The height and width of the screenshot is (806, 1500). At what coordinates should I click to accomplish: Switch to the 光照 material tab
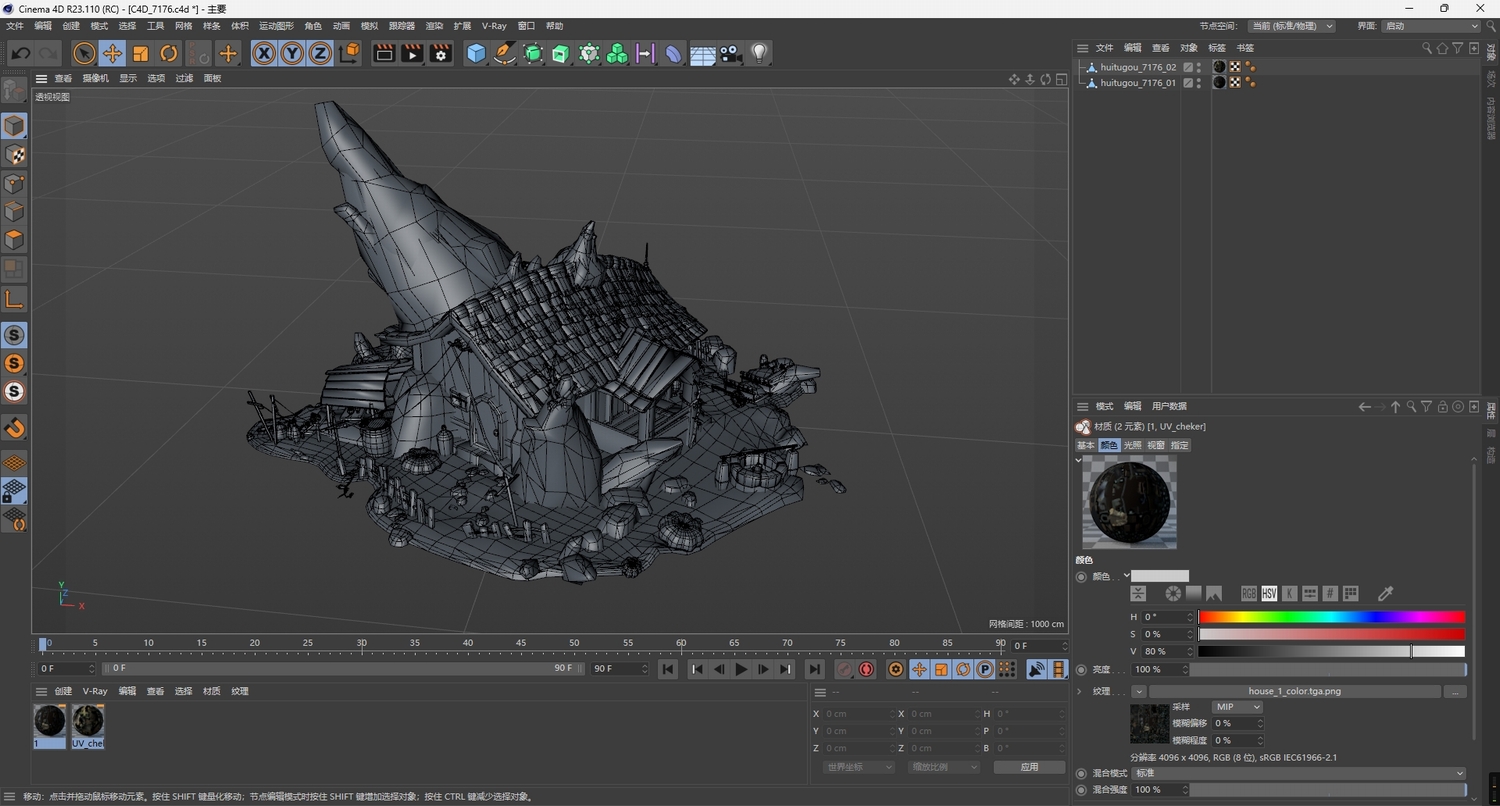coord(1132,445)
